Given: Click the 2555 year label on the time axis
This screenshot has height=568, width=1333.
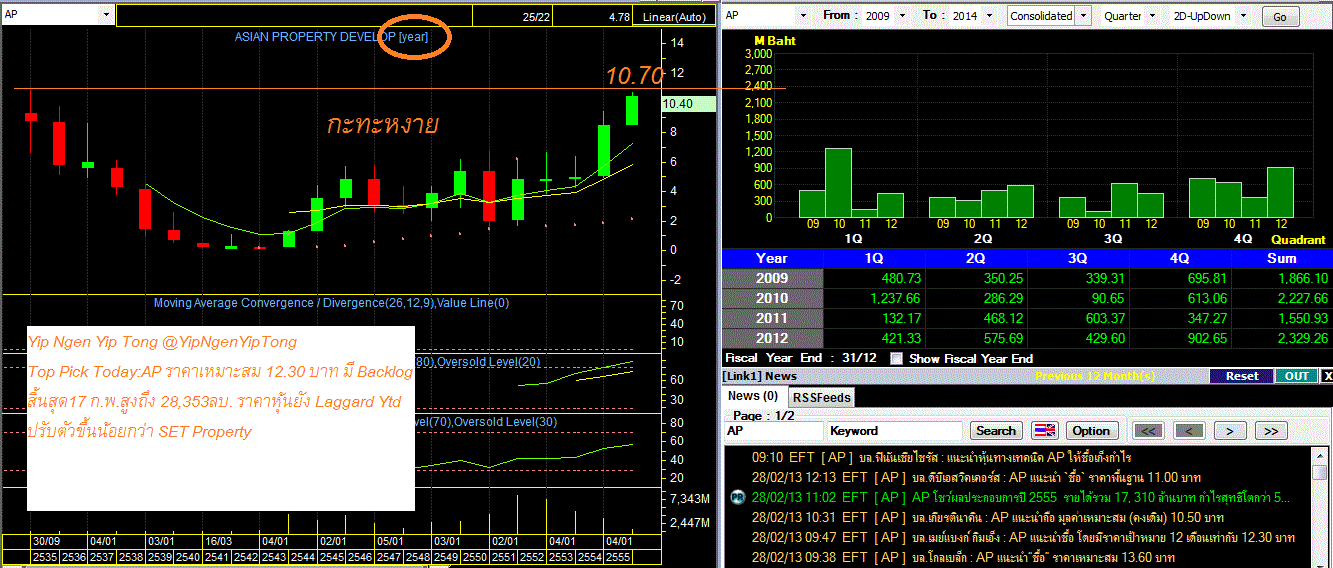Looking at the screenshot, I should click(620, 556).
